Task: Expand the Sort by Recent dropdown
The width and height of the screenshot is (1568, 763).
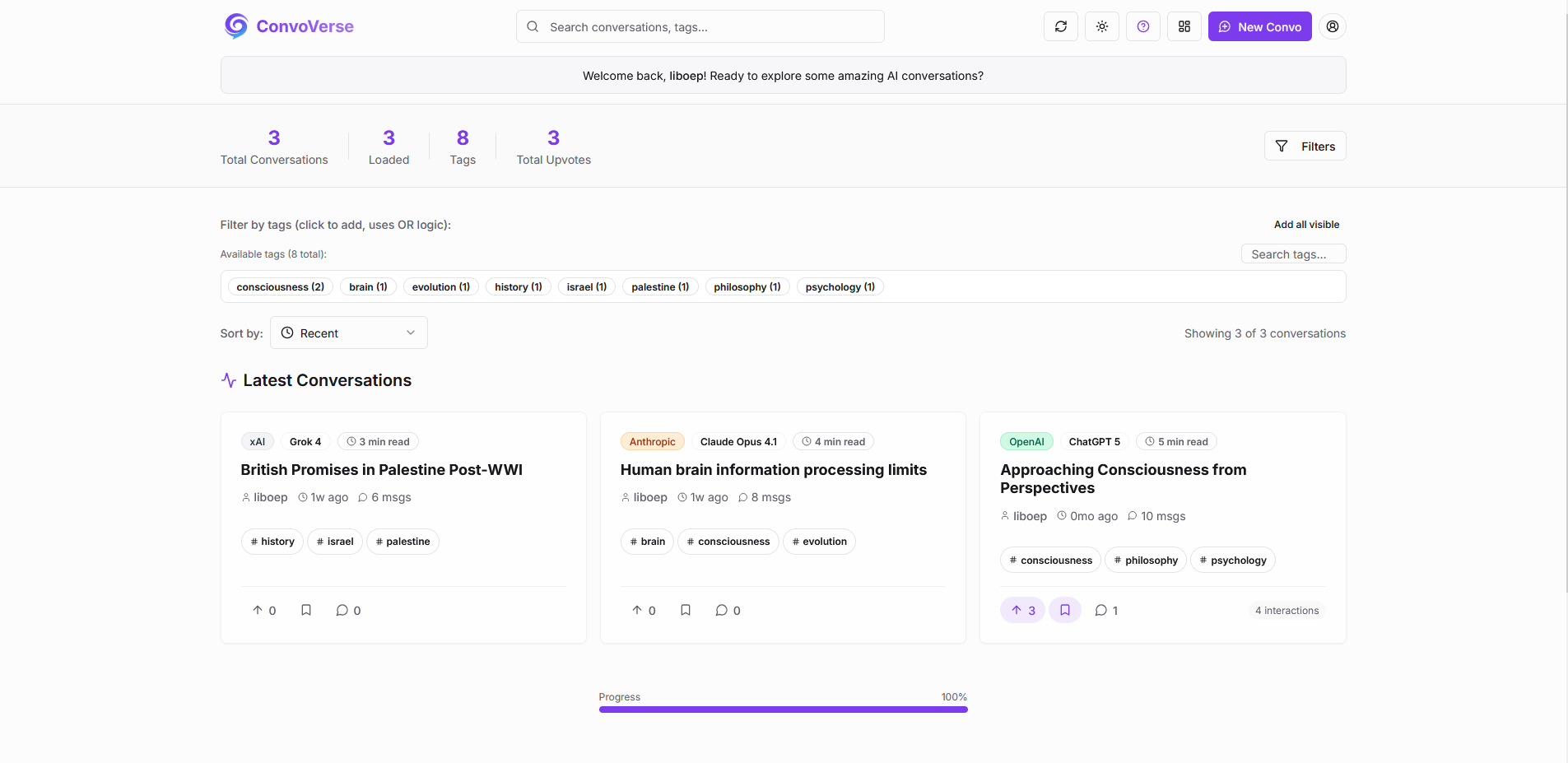Action: click(x=349, y=333)
